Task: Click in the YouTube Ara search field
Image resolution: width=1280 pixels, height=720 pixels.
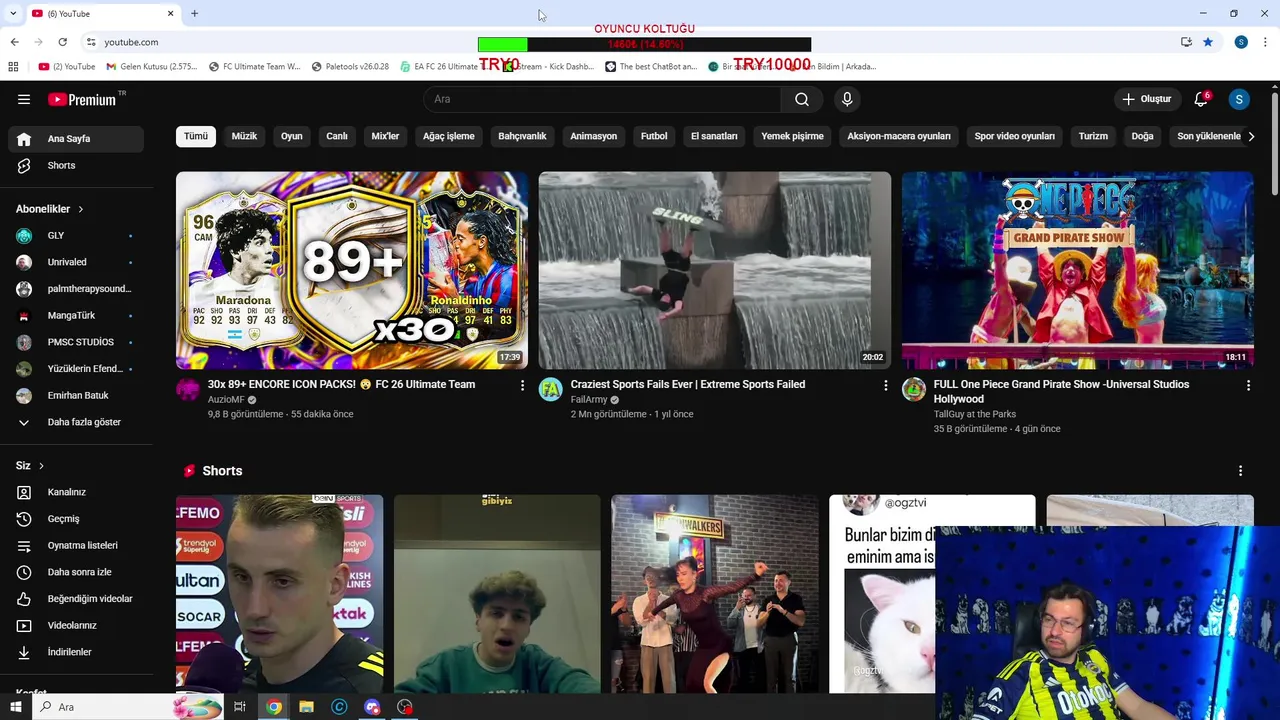Action: pyautogui.click(x=602, y=99)
